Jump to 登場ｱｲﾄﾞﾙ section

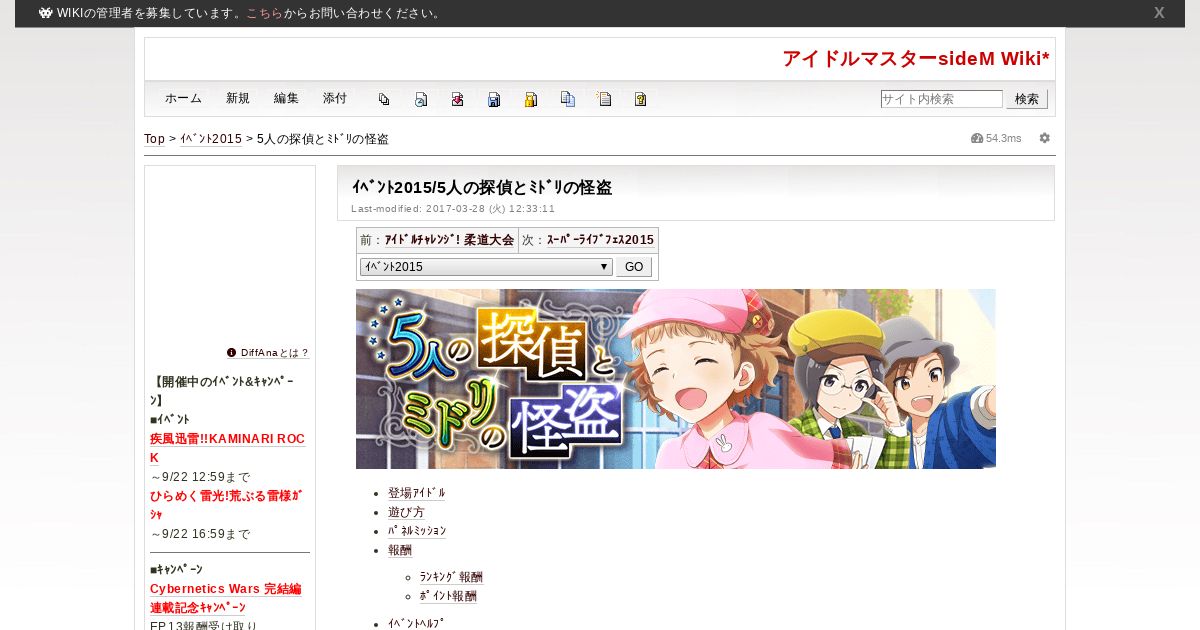pos(417,493)
